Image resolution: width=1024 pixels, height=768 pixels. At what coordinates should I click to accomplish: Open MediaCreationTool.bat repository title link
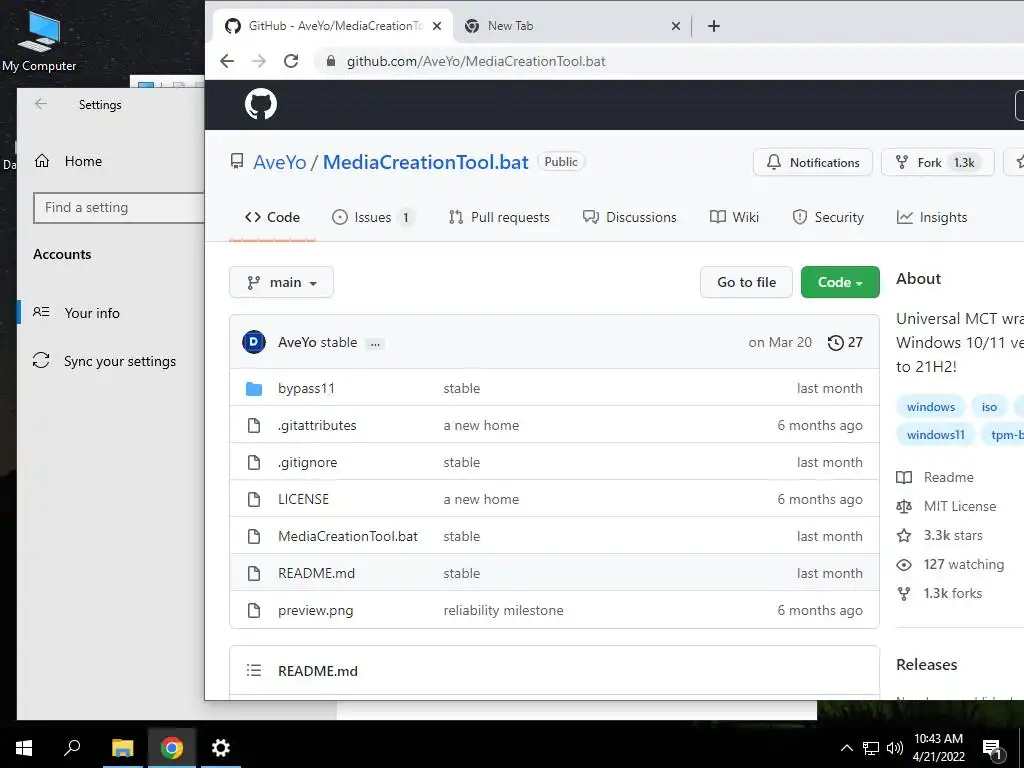tap(425, 162)
